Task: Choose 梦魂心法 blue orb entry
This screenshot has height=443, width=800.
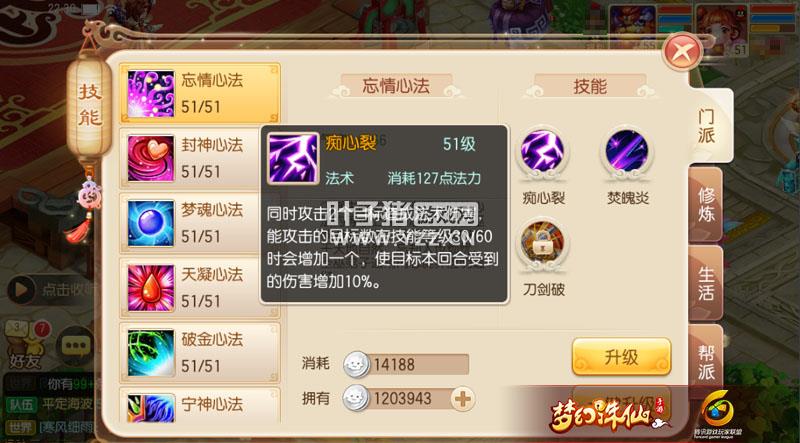Action: (x=200, y=223)
